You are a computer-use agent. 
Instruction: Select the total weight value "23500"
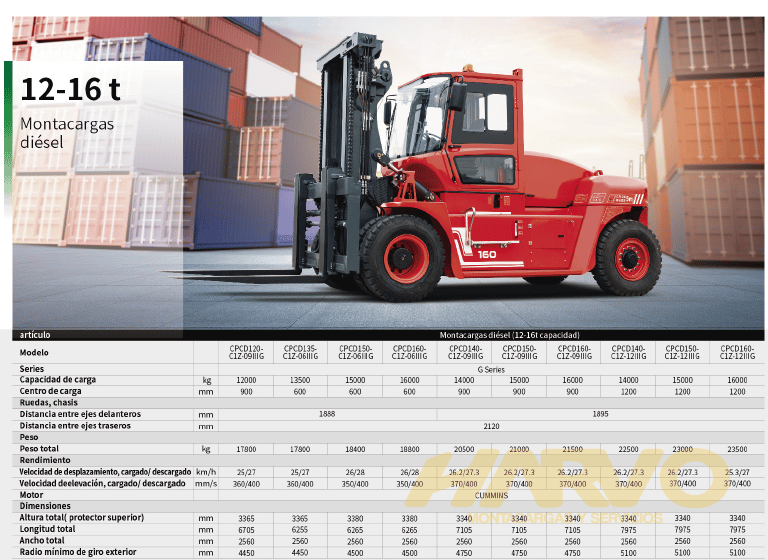coord(738,449)
